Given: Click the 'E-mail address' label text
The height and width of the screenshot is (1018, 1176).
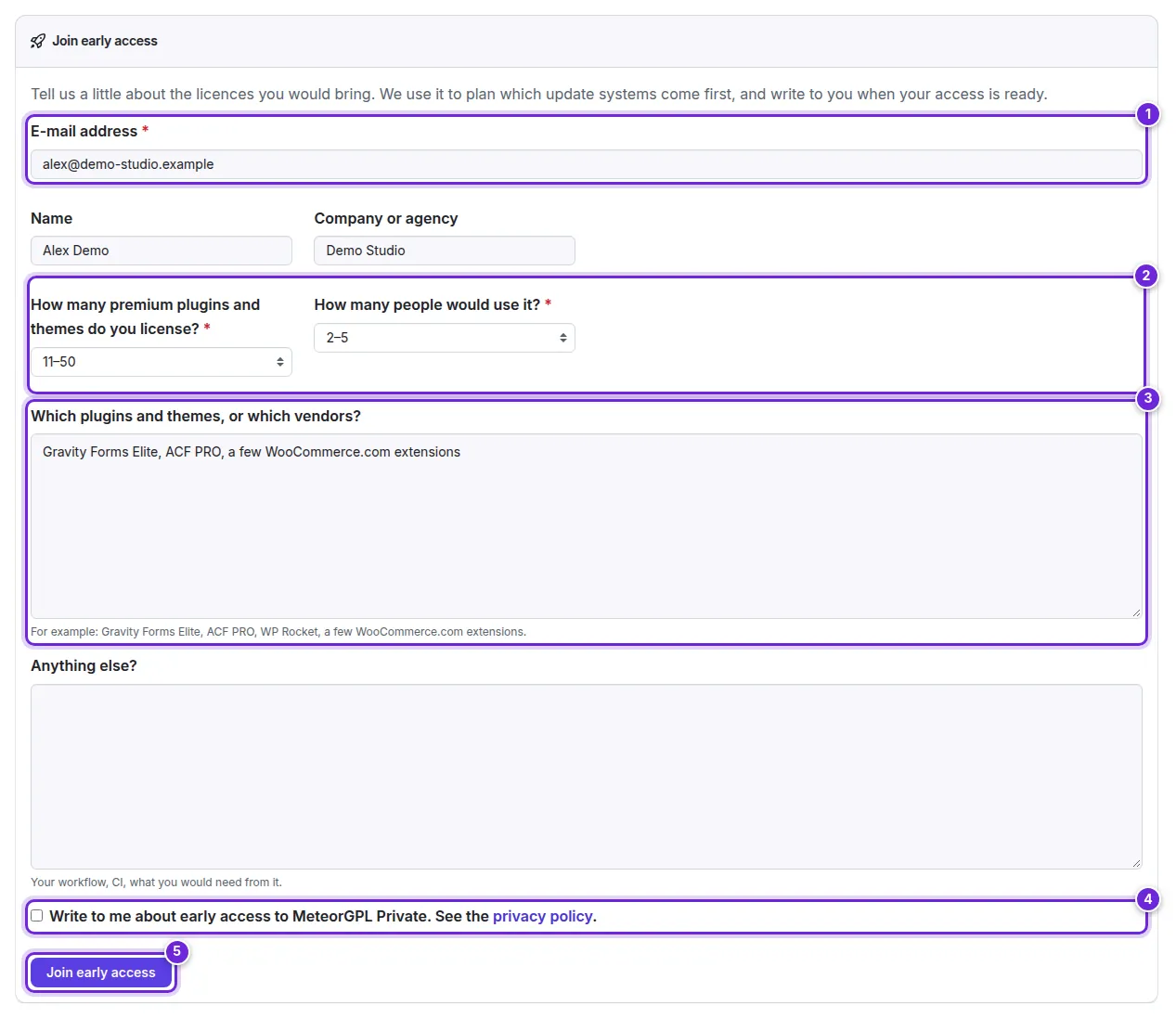Looking at the screenshot, I should [x=84, y=131].
